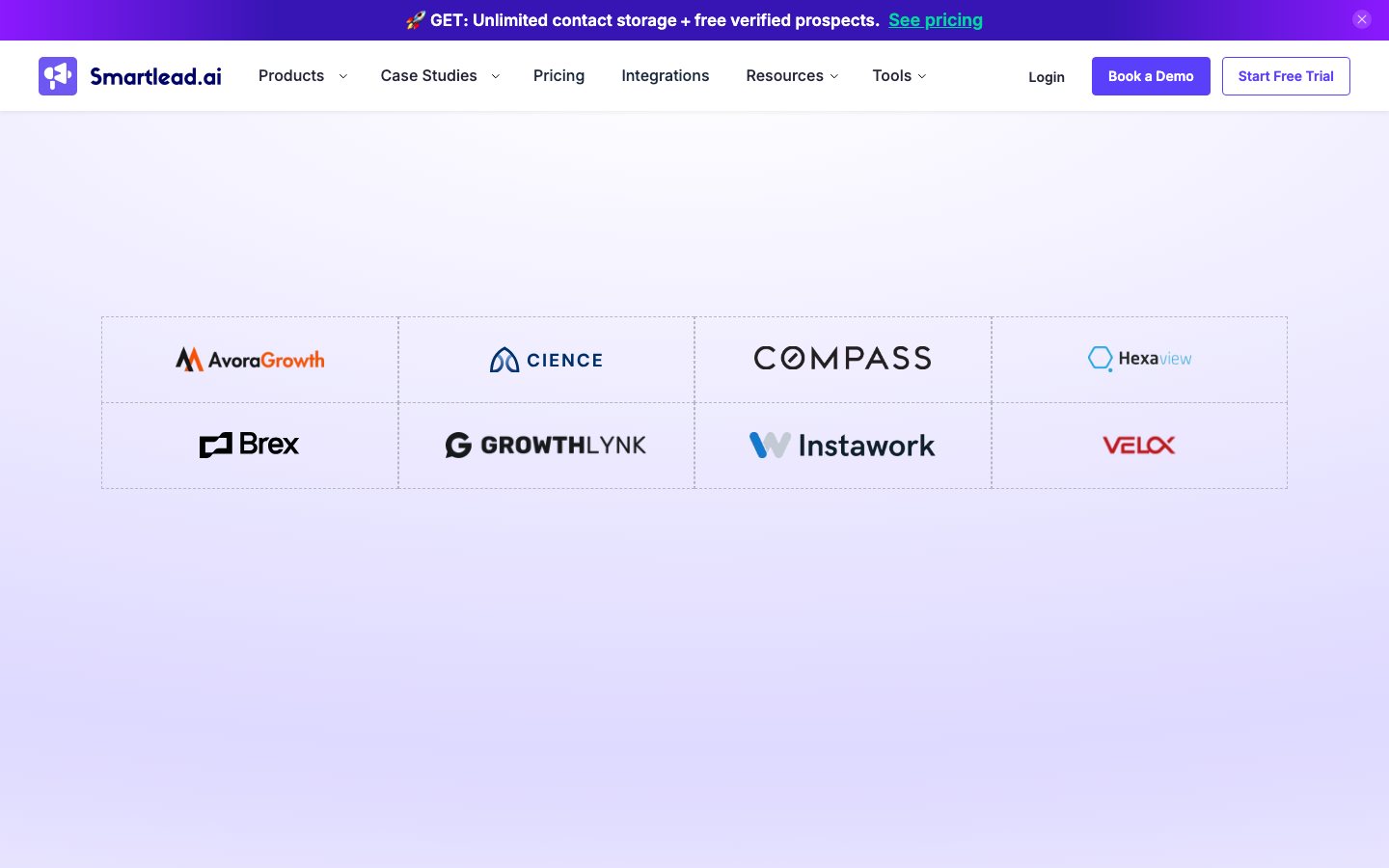Click the Instawork logo
The width and height of the screenshot is (1389, 868).
(x=843, y=445)
